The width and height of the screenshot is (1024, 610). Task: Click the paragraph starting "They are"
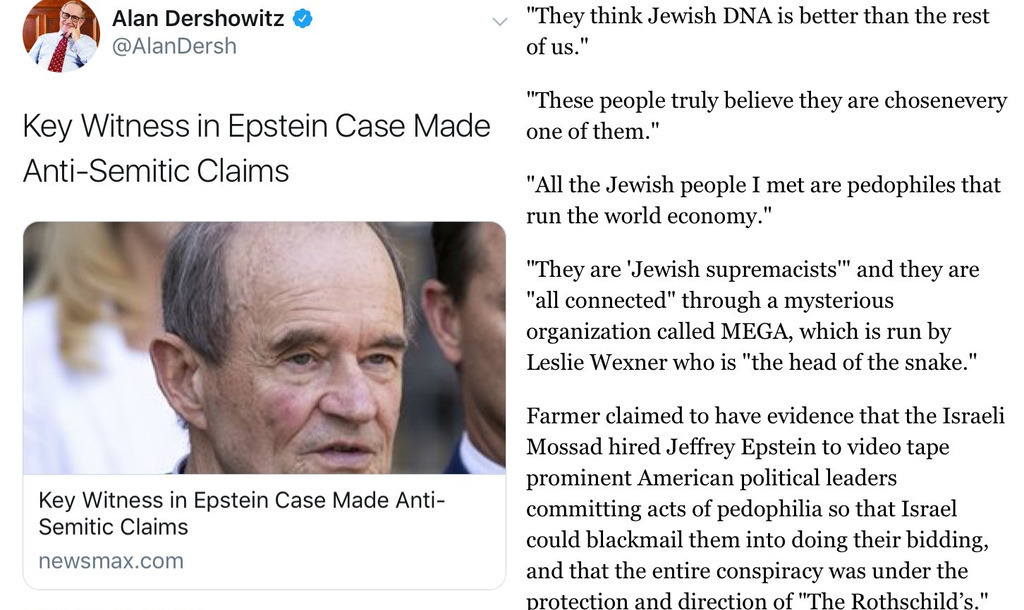pos(756,313)
